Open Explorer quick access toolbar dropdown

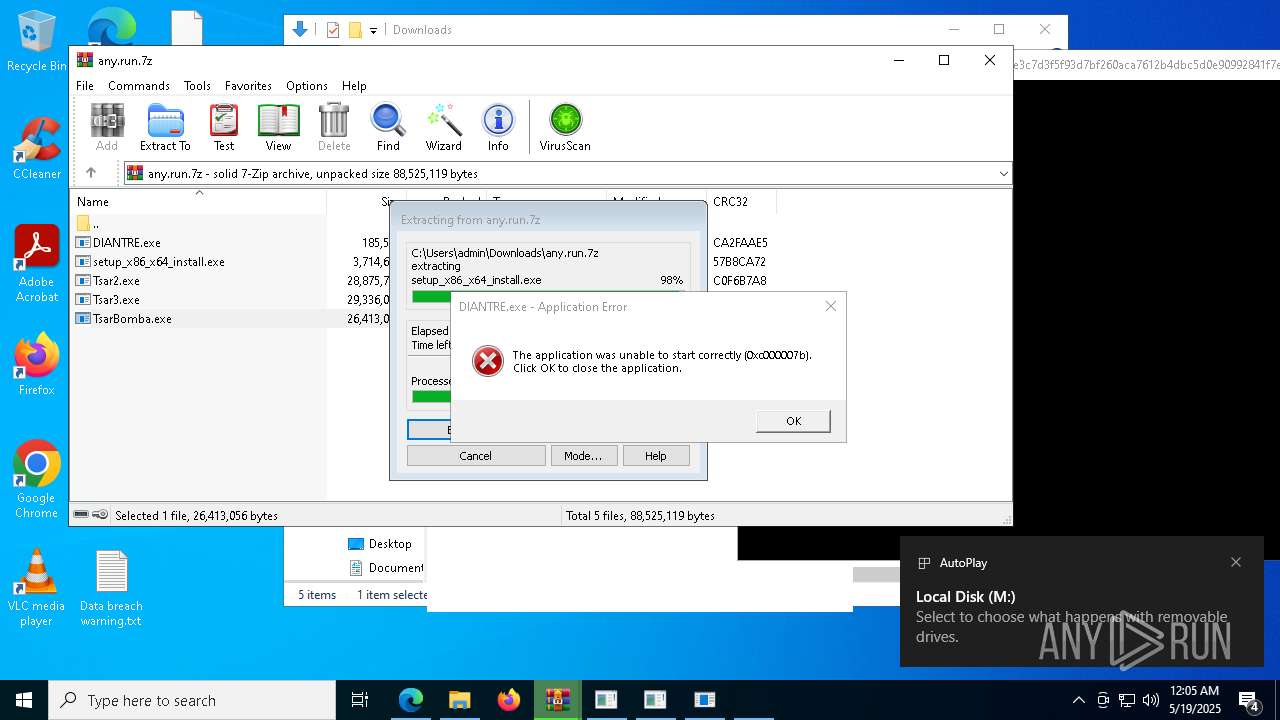(373, 30)
